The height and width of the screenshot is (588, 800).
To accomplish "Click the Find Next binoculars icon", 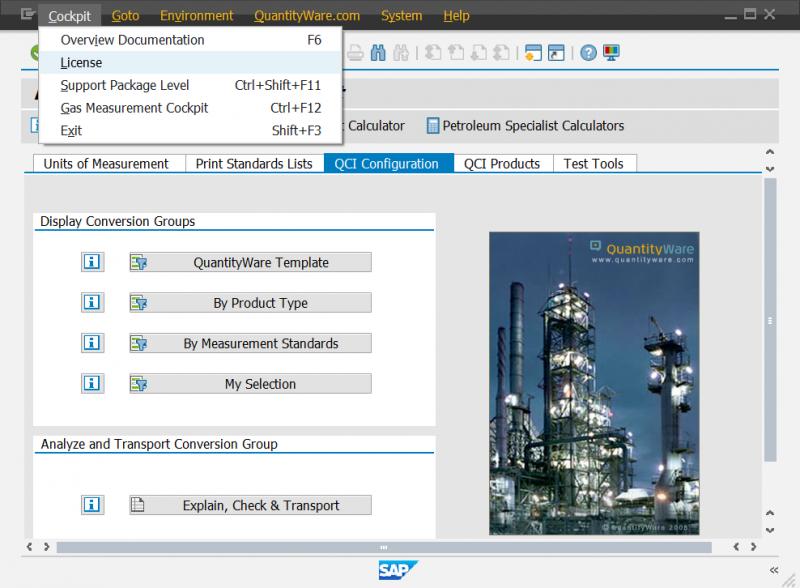I will (401, 53).
